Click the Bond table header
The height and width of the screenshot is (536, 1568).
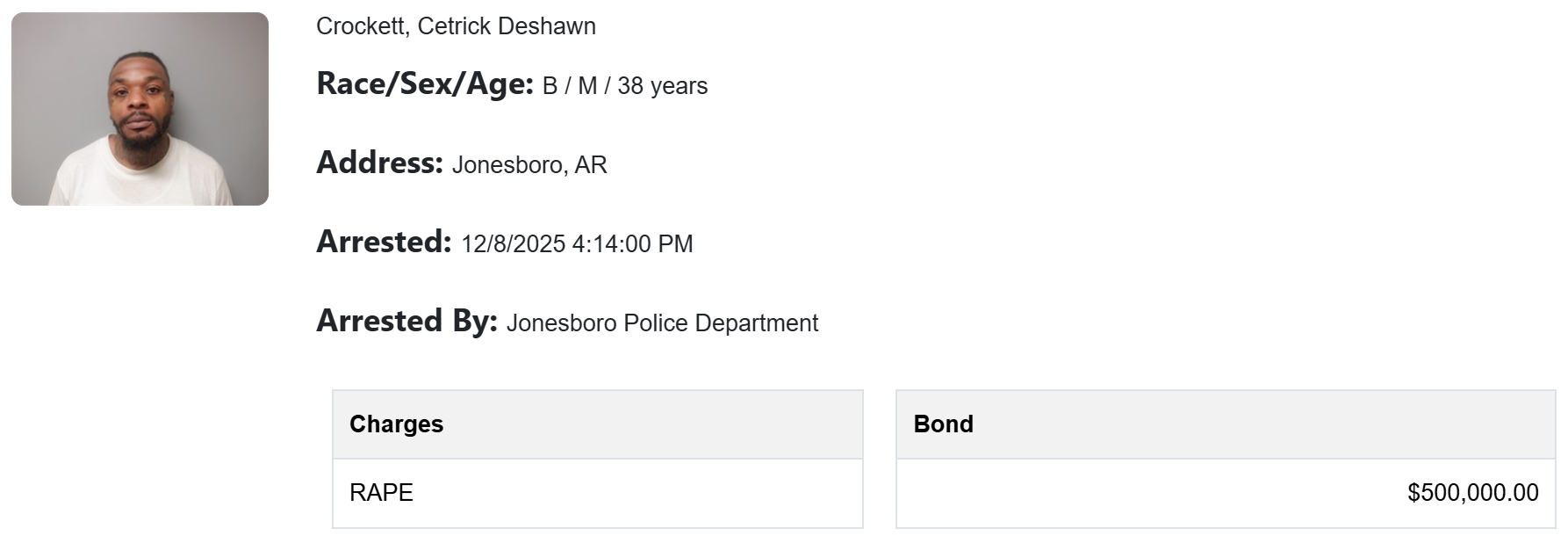tap(943, 424)
